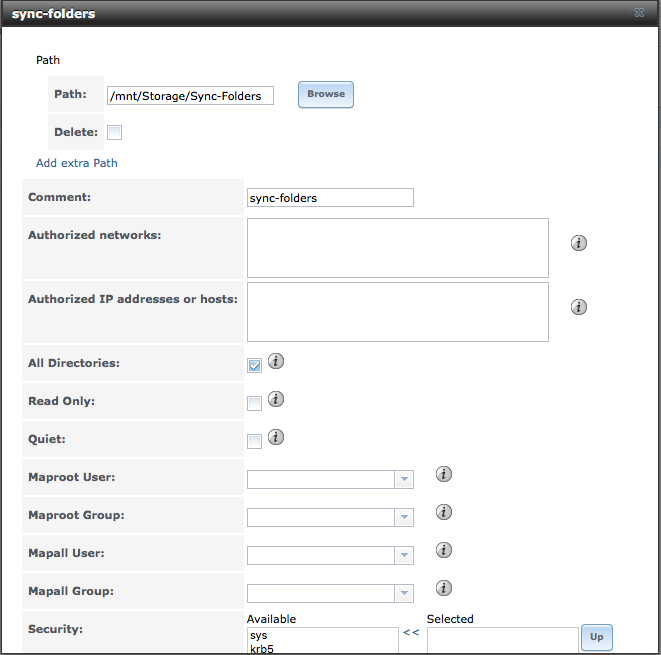Expand the Mapall Group dropdown

coord(404,593)
